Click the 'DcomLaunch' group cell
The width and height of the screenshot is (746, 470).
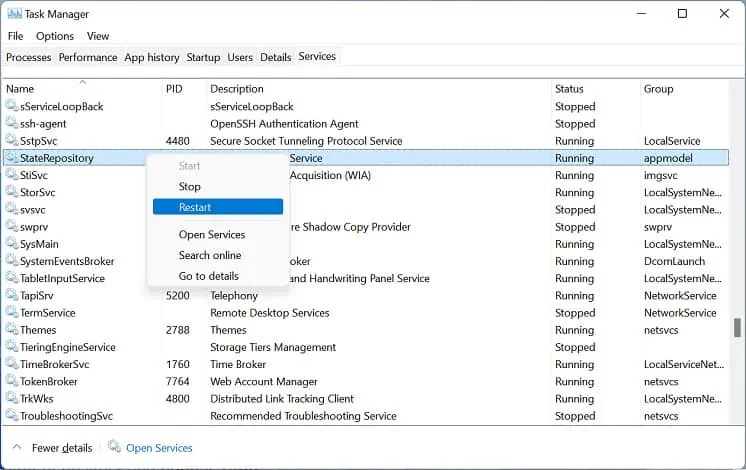click(x=674, y=261)
